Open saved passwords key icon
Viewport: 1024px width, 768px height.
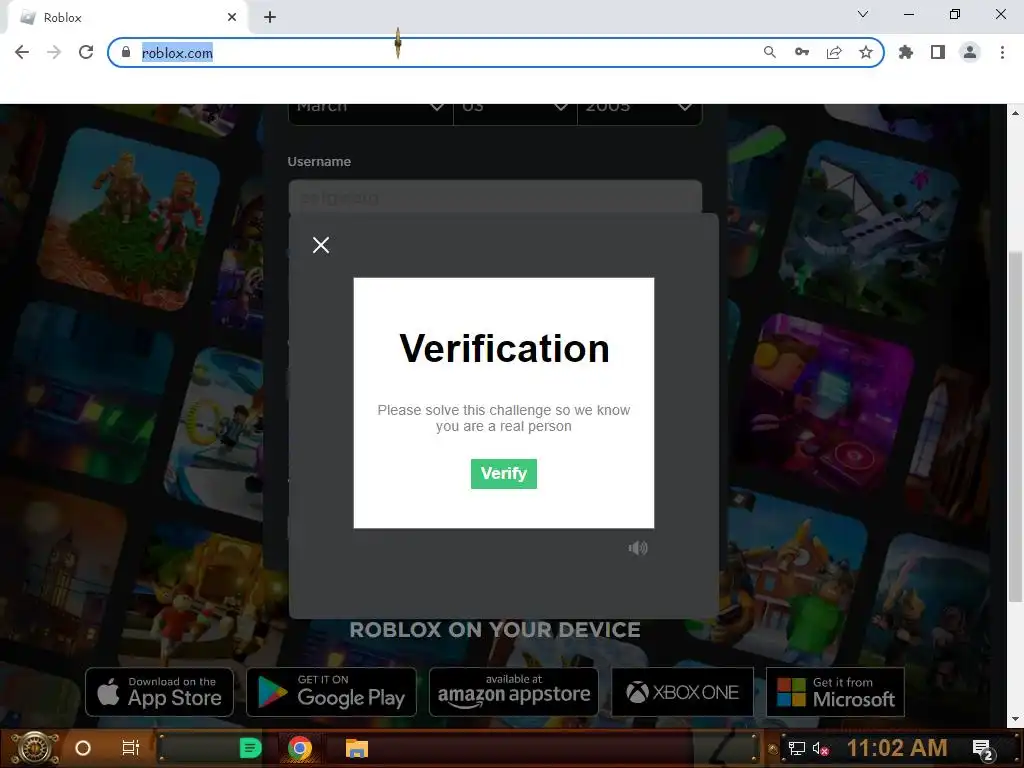click(802, 52)
